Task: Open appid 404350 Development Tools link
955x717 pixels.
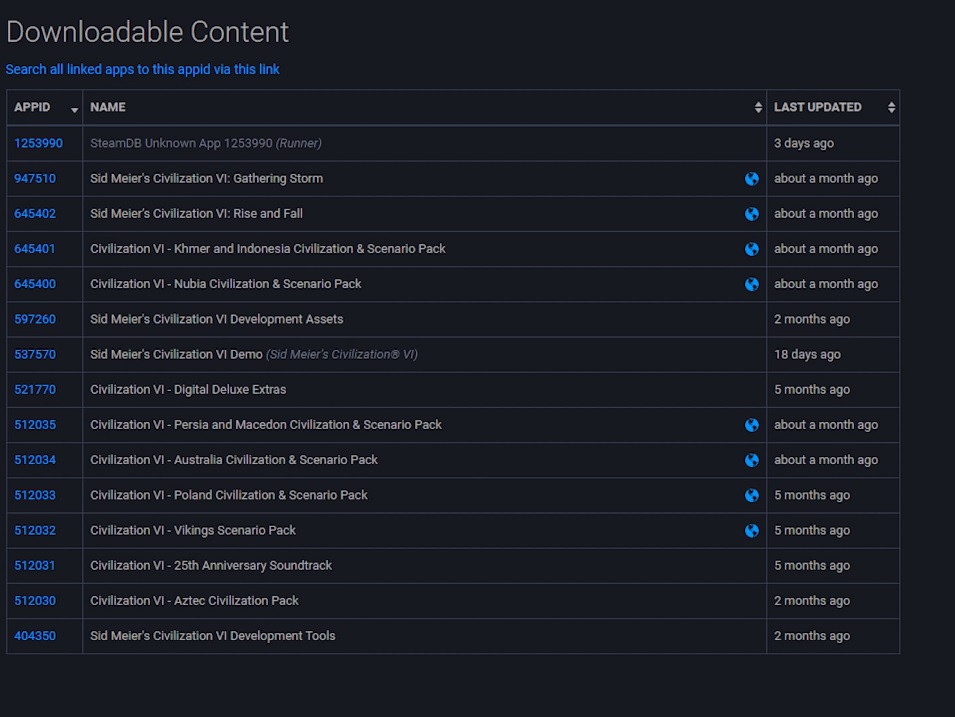Action: (x=35, y=636)
